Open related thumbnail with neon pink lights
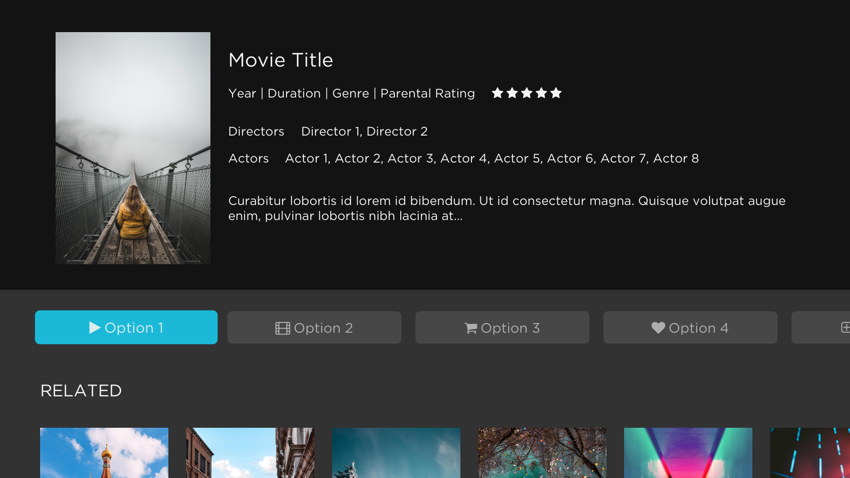Image resolution: width=850 pixels, height=478 pixels. (x=688, y=453)
